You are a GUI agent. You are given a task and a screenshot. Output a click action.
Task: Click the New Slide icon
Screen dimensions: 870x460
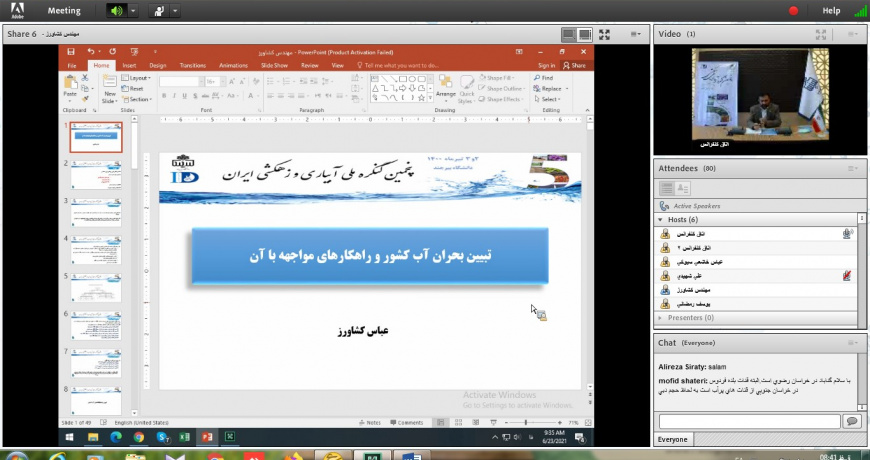pos(110,82)
